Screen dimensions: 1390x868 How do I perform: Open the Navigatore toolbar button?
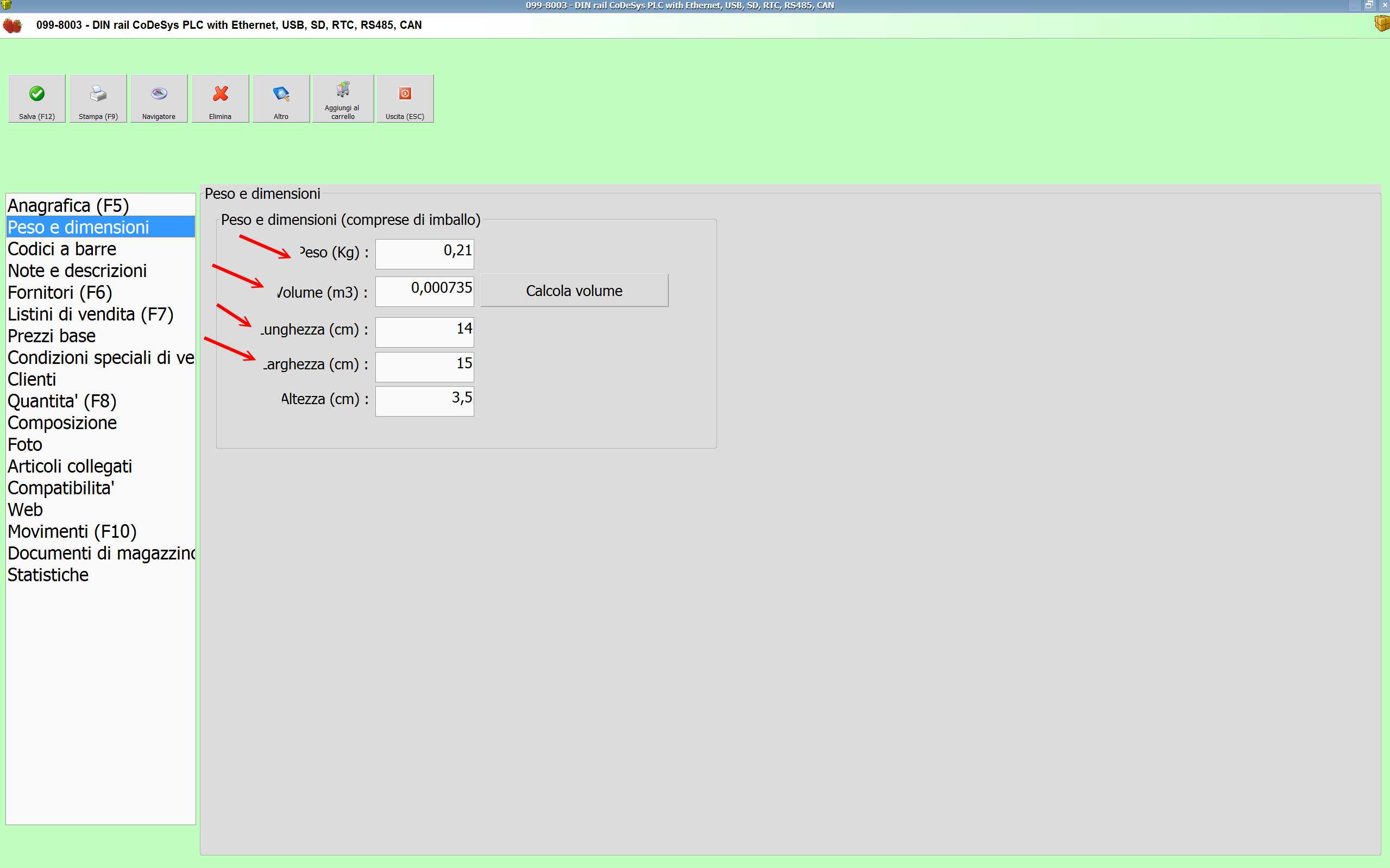pyautogui.click(x=159, y=98)
